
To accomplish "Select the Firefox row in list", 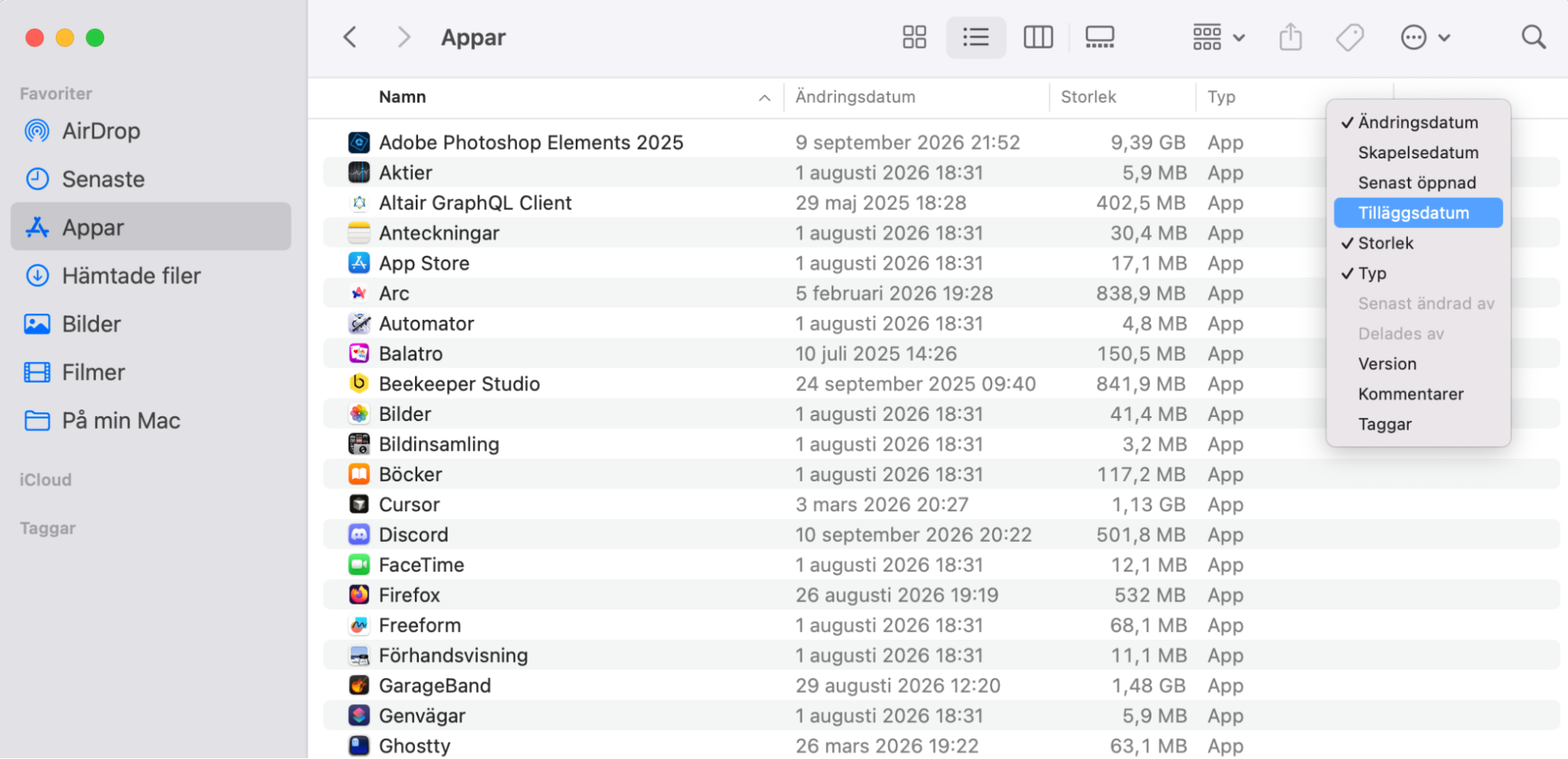I will (941, 595).
